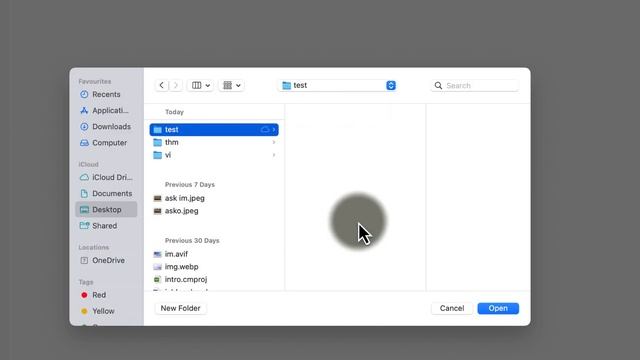Select Desktop in the sidebar

tap(106, 209)
